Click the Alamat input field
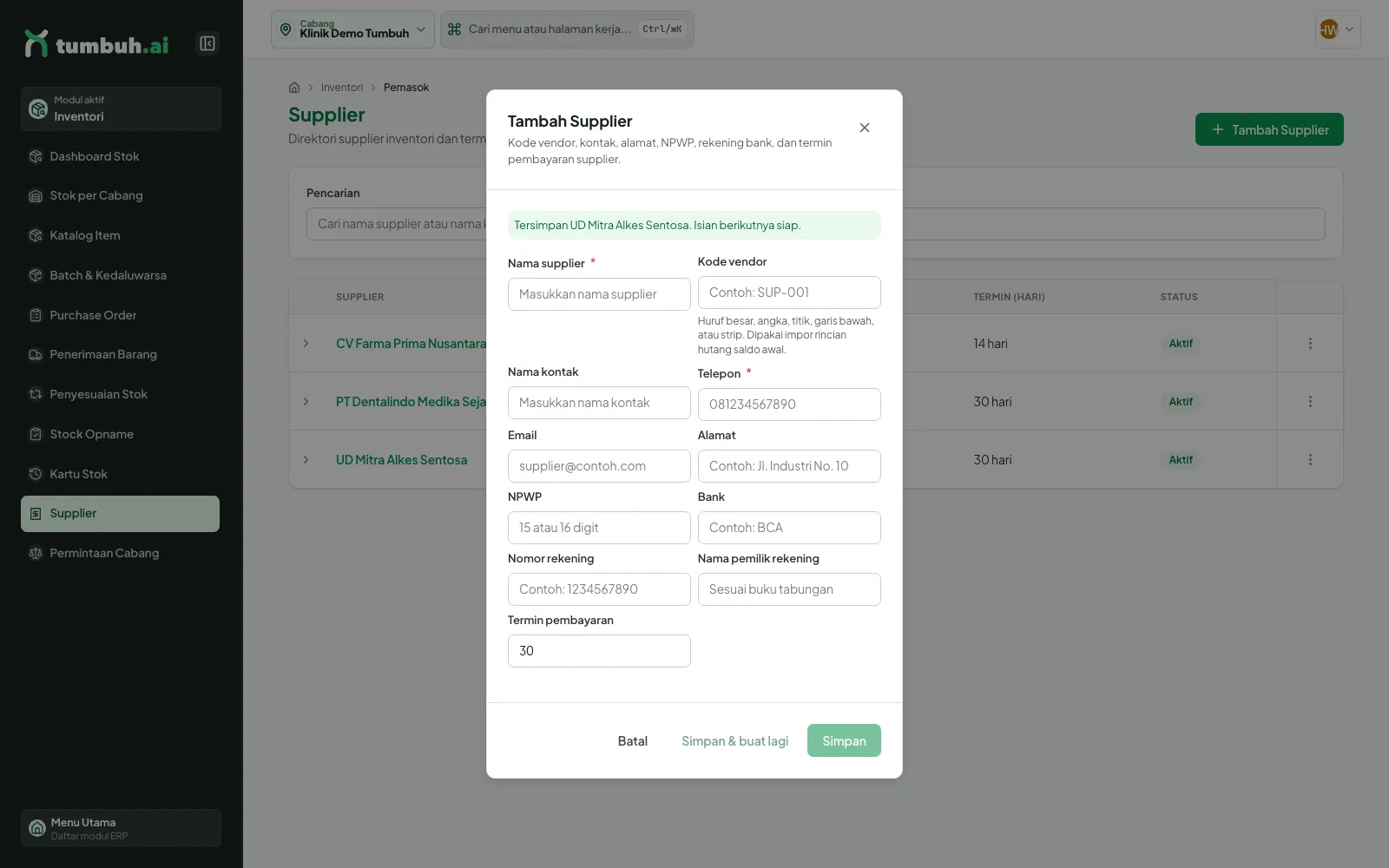The width and height of the screenshot is (1389, 868). click(x=789, y=466)
